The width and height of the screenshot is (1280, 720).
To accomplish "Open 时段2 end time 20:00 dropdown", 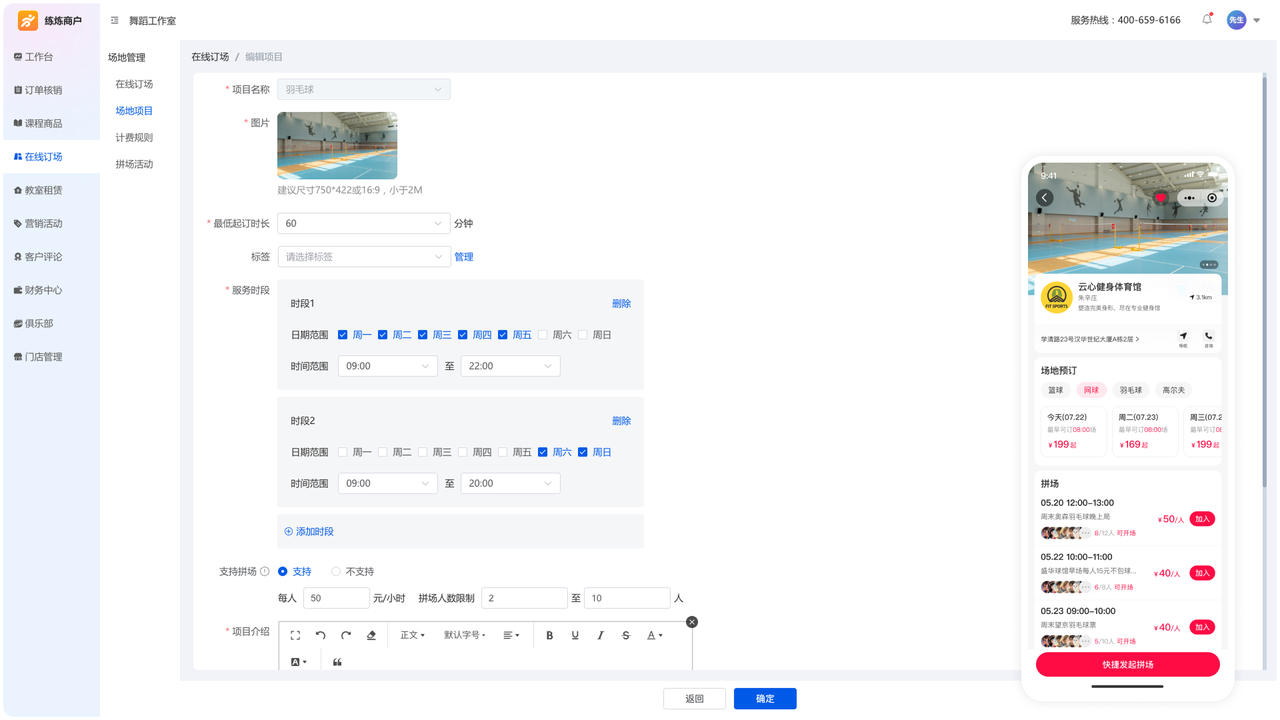I will click(x=510, y=483).
